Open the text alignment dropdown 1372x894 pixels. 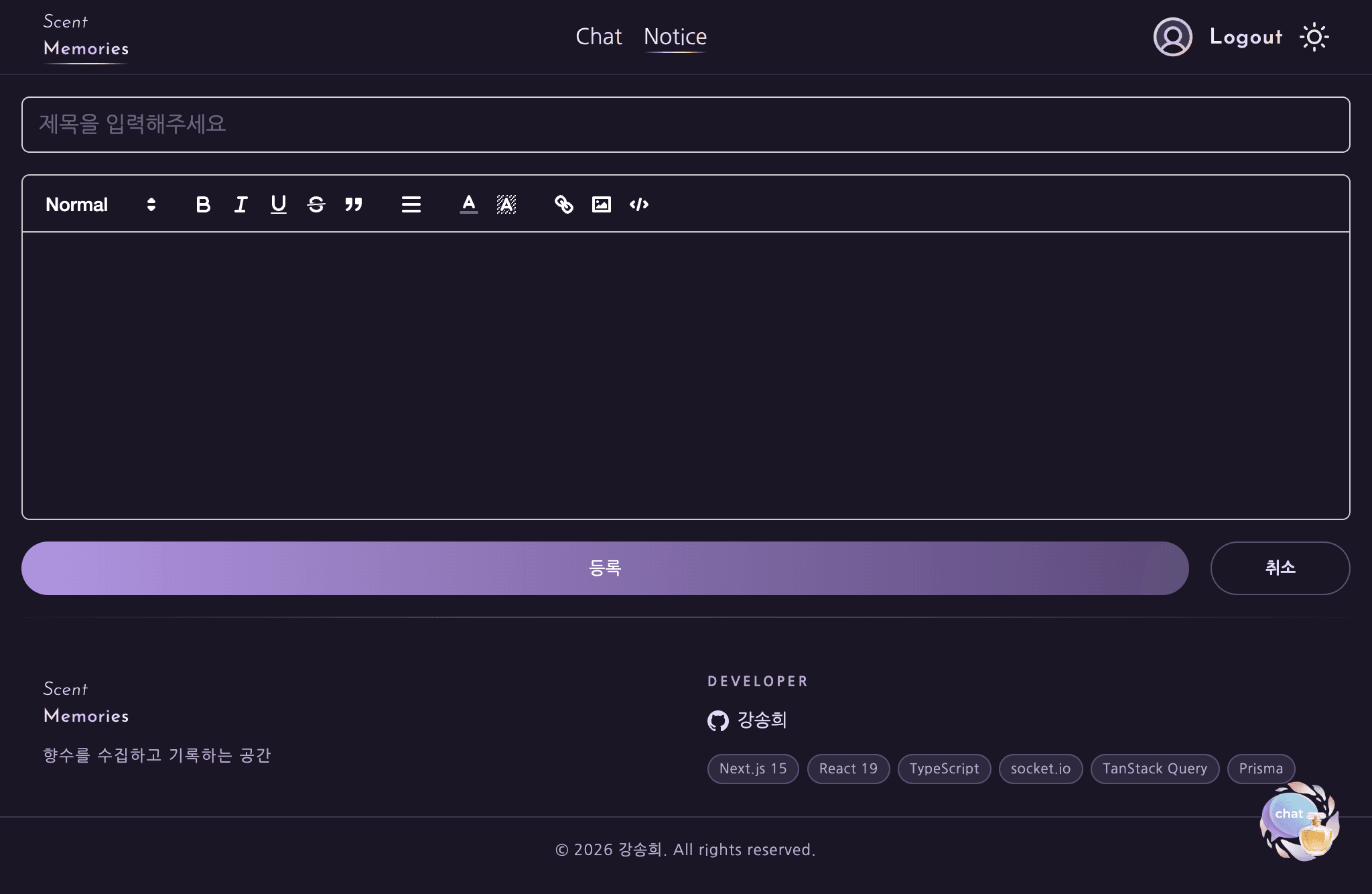(411, 204)
